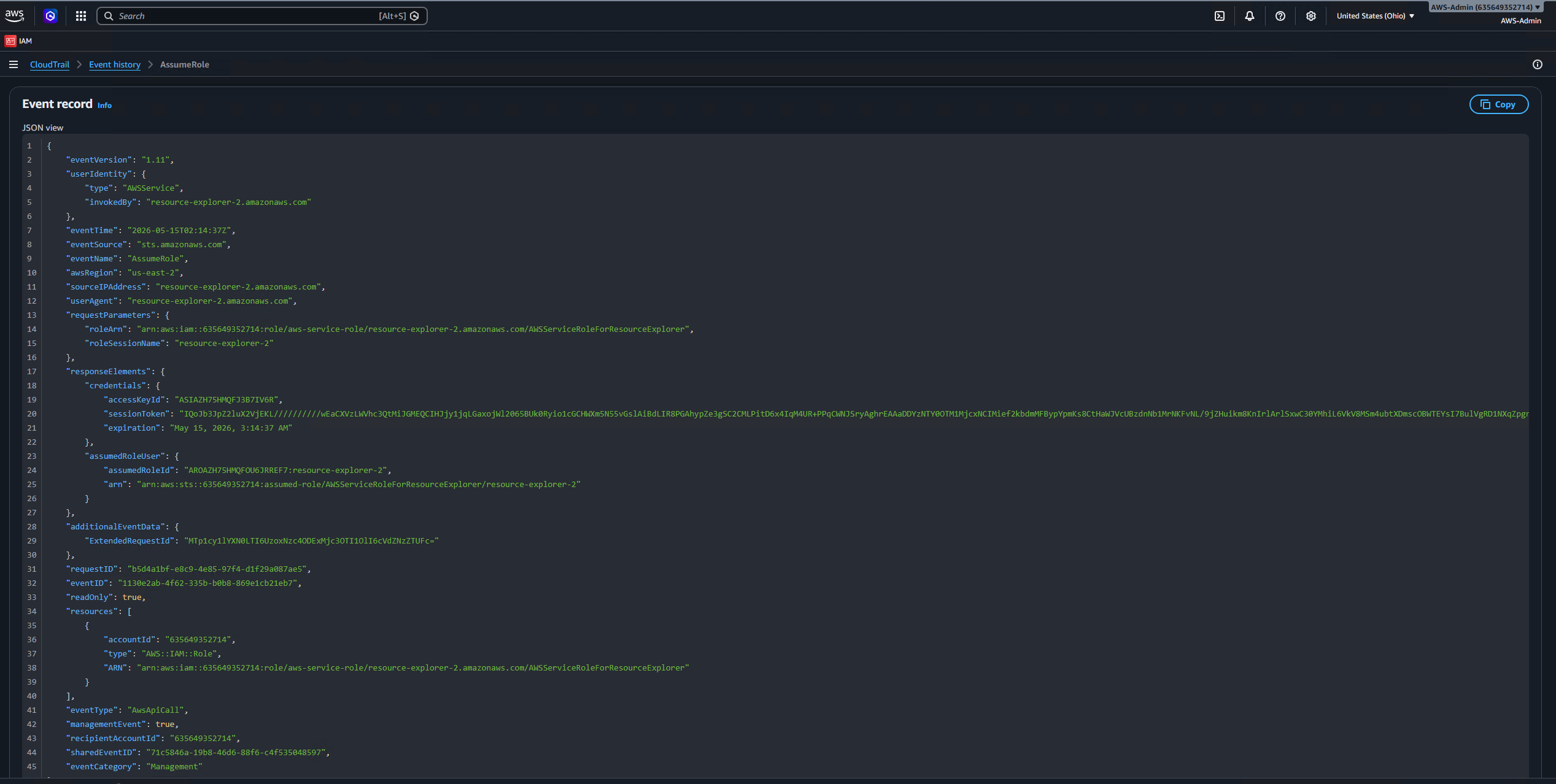Click the type value AWS::IAM::Role
1556x784 pixels.
[x=179, y=654]
